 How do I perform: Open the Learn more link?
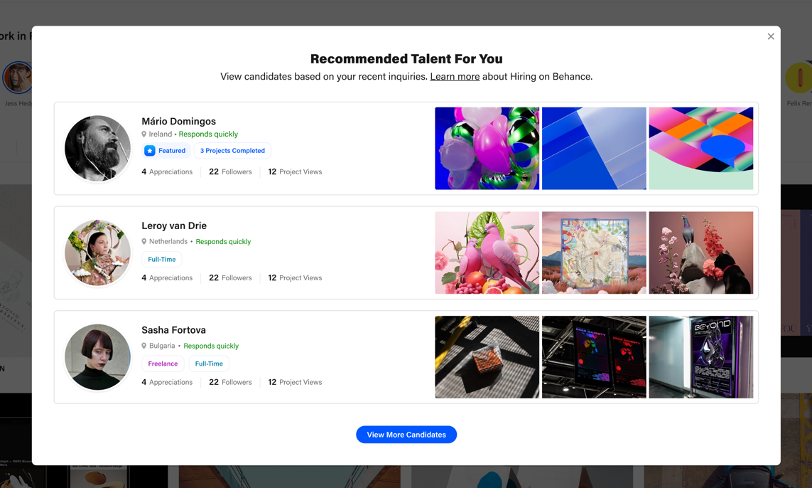click(x=455, y=77)
